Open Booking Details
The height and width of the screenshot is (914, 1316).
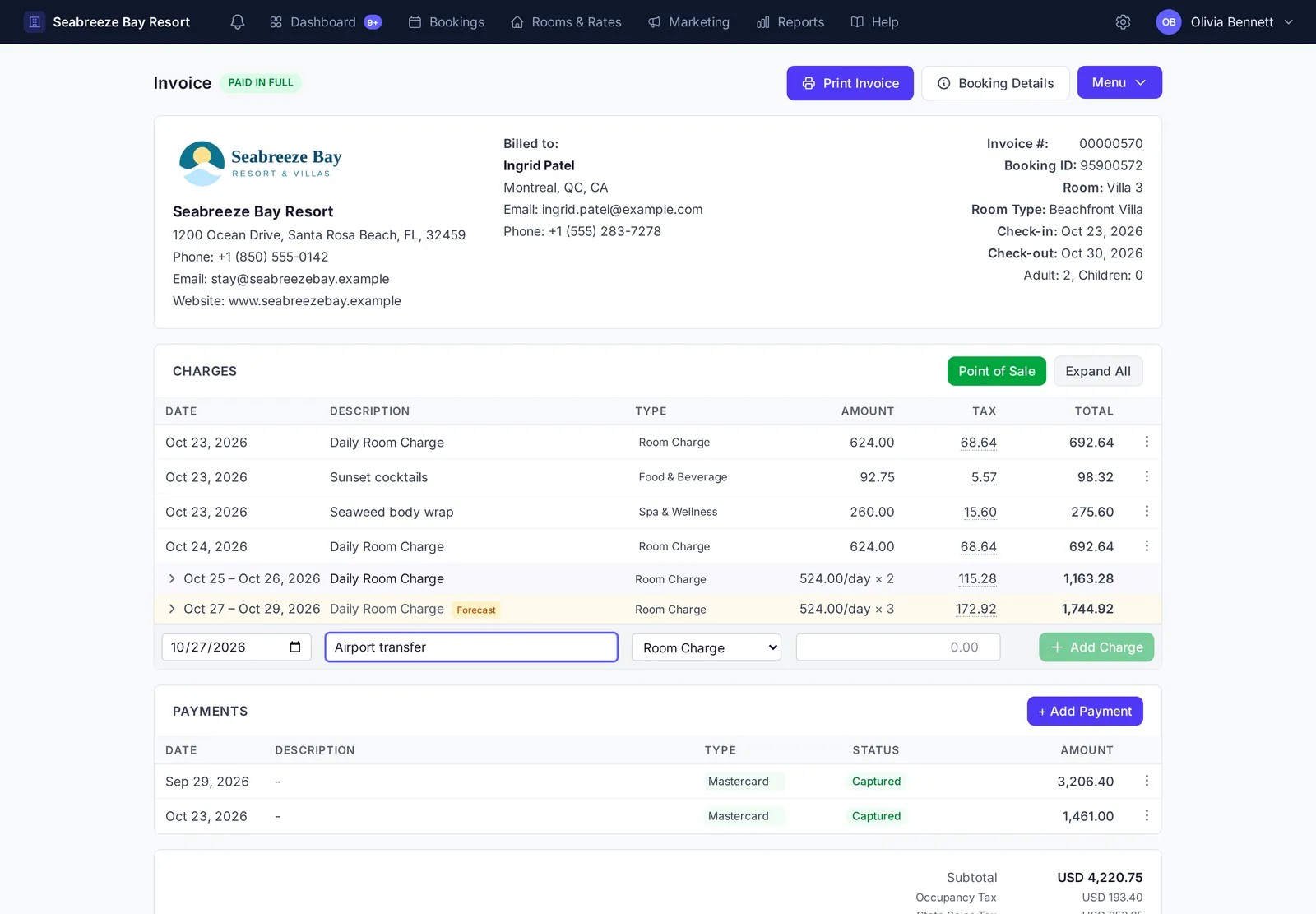click(995, 83)
